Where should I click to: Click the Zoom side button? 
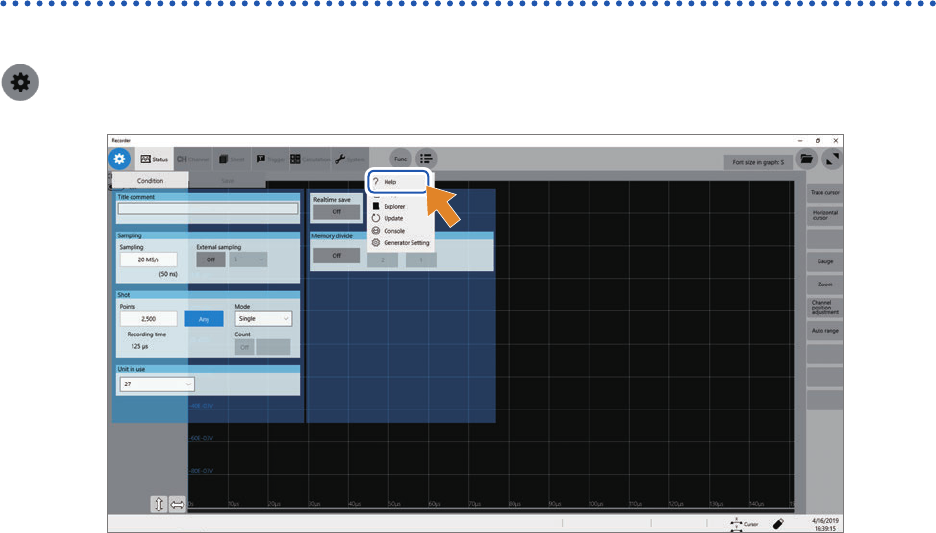pyautogui.click(x=825, y=284)
